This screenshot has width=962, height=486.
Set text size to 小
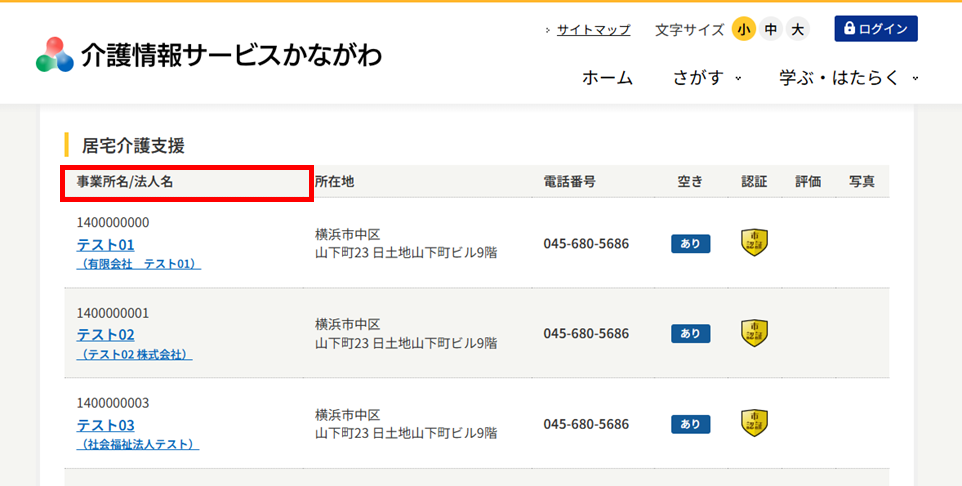pyautogui.click(x=744, y=29)
